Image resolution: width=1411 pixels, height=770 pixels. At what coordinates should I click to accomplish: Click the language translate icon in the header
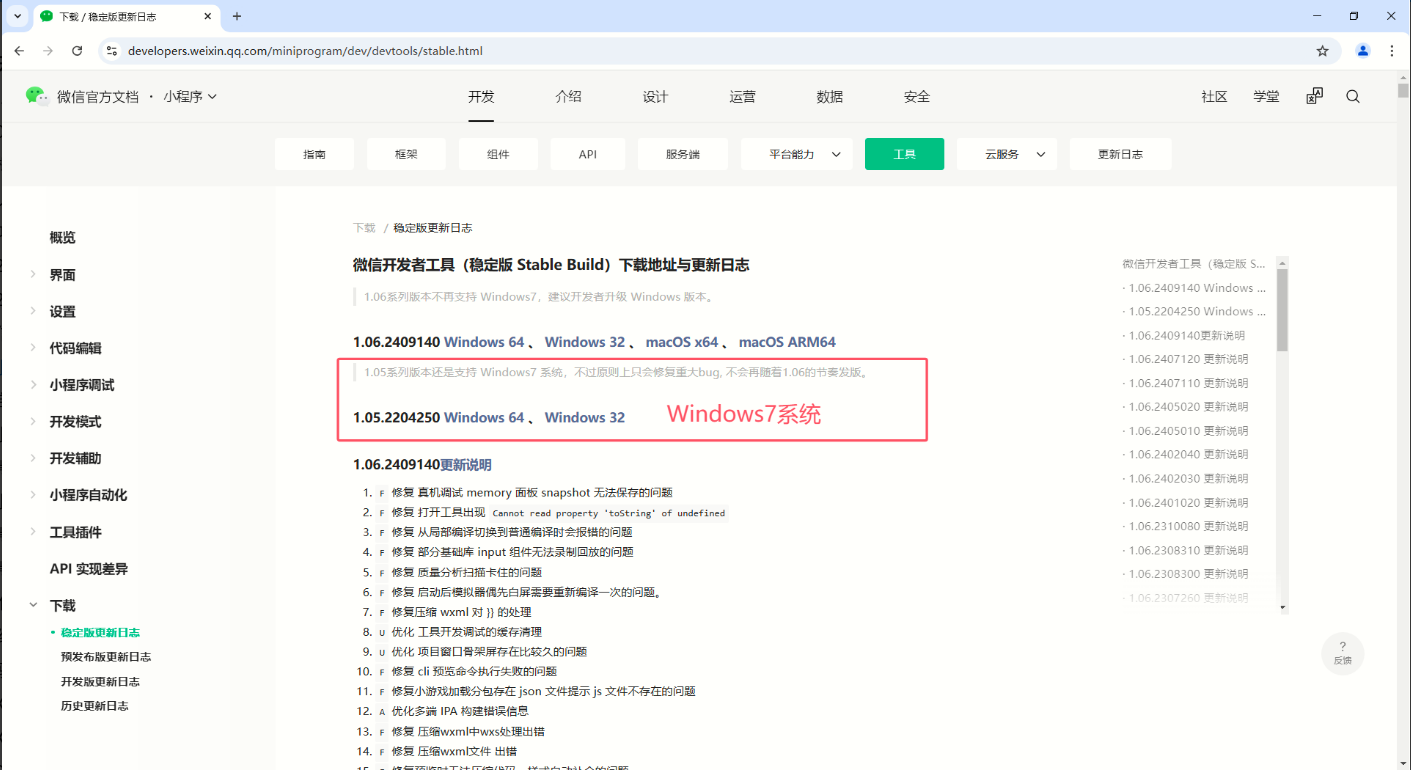(x=1314, y=97)
